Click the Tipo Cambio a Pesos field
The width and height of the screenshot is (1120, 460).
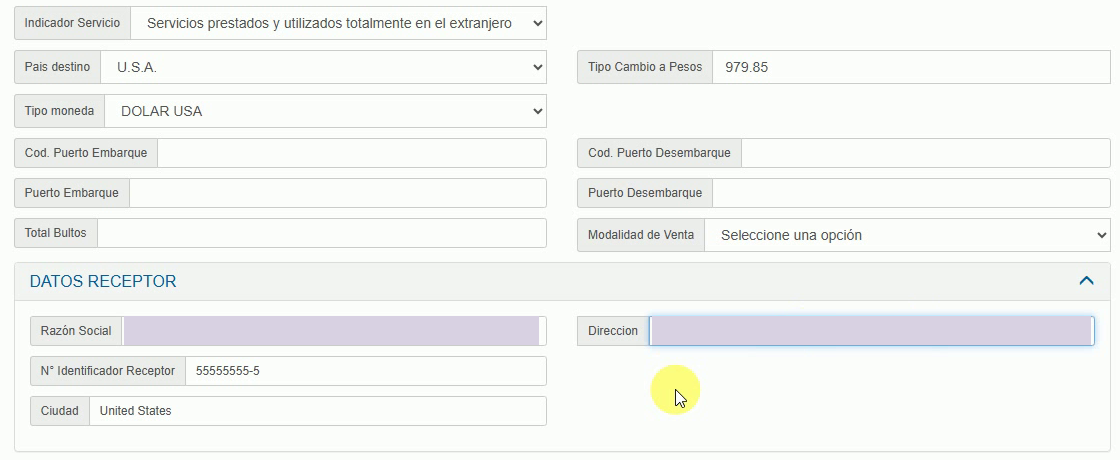point(911,67)
